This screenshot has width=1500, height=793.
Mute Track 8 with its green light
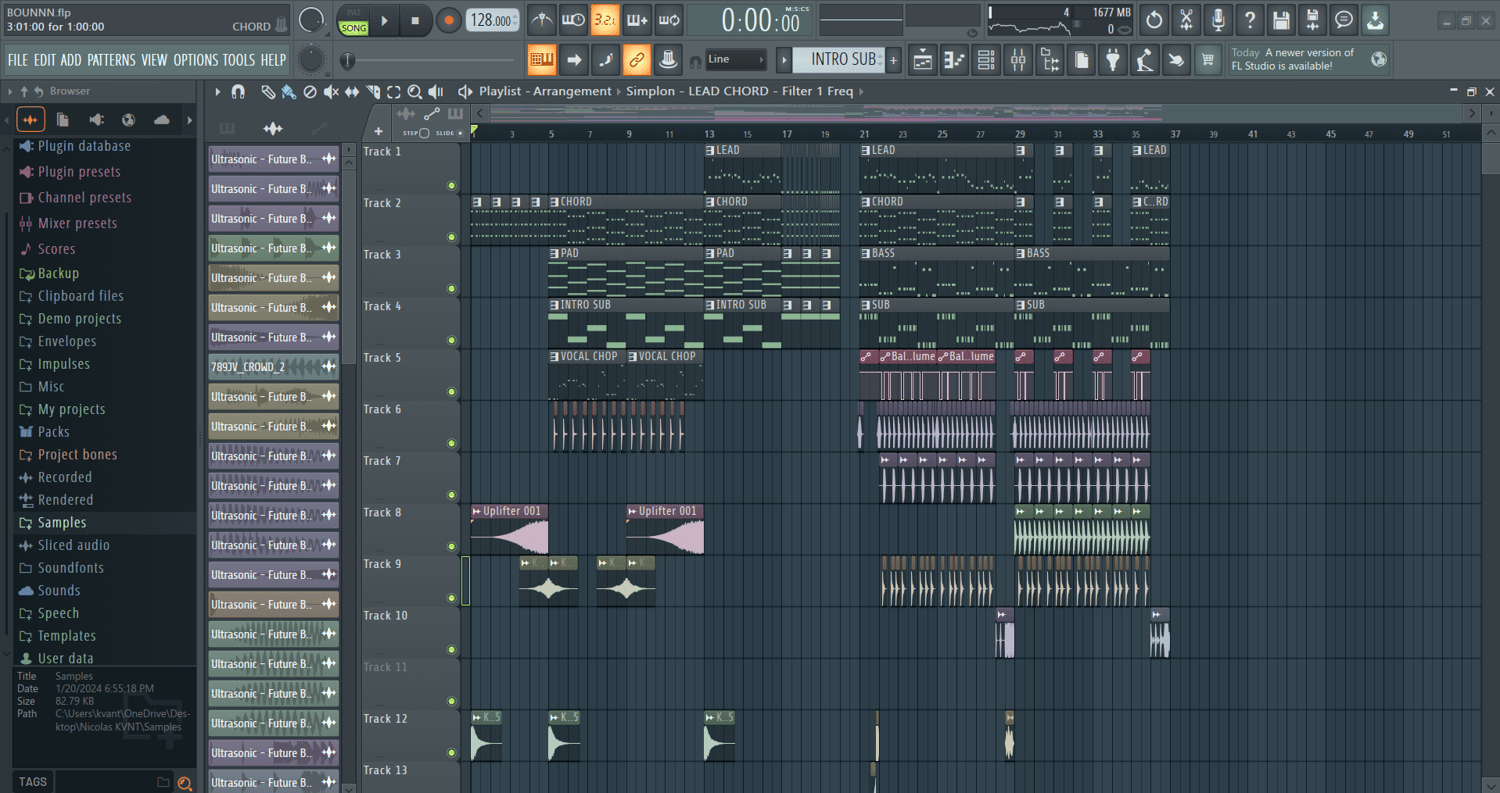[x=452, y=547]
